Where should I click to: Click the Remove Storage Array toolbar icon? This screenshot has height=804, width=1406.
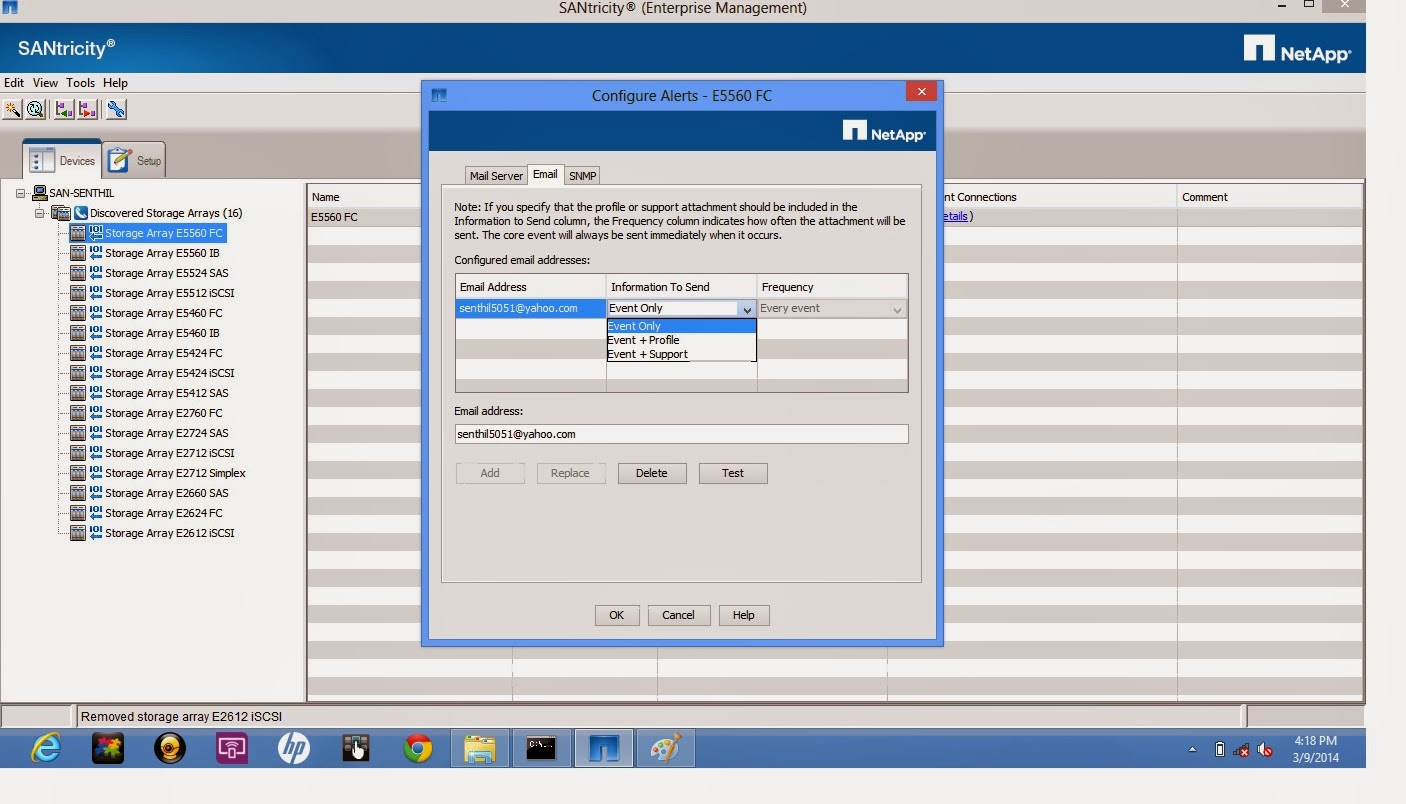pos(86,109)
